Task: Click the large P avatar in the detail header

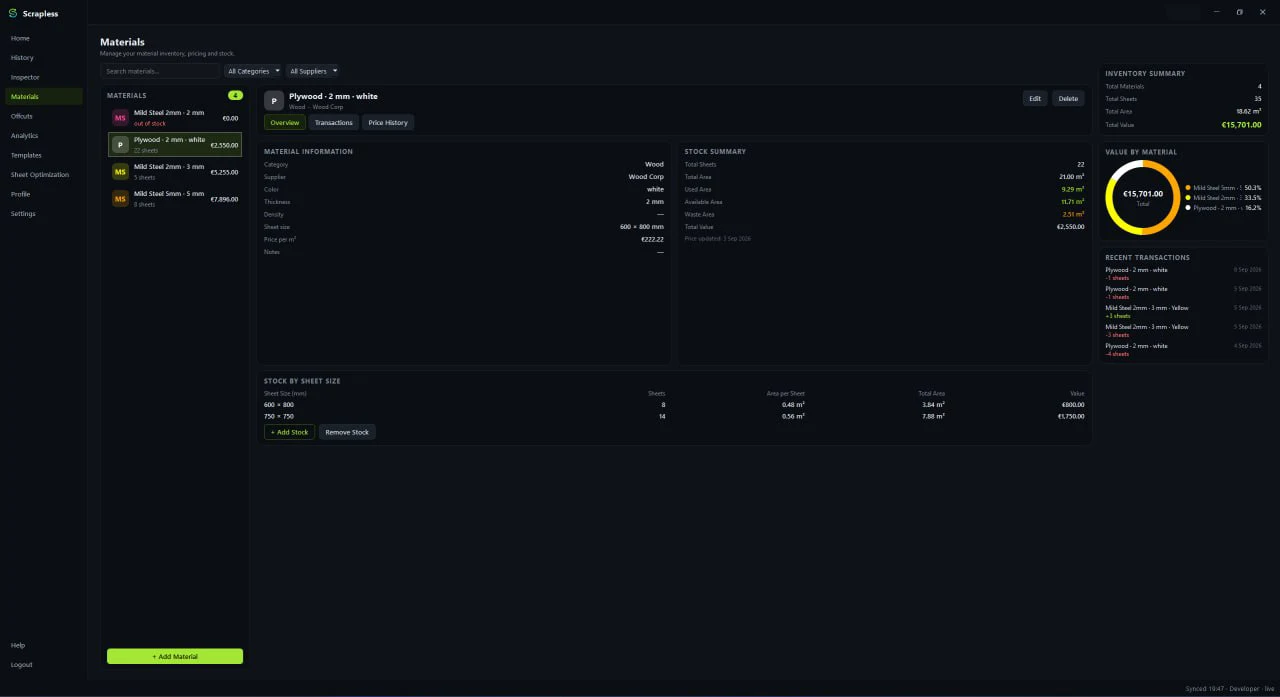Action: (274, 101)
